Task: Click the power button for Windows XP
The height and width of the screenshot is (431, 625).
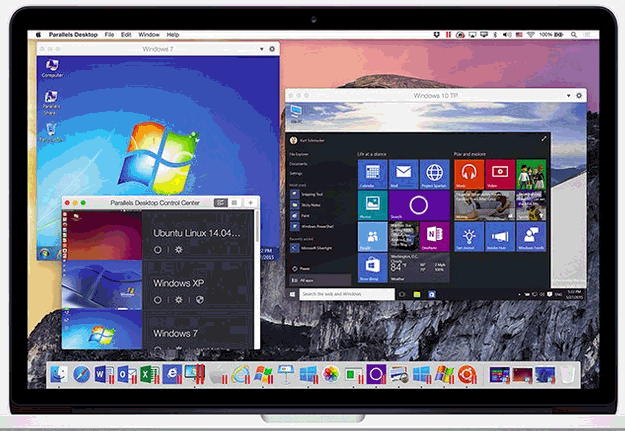Action: [x=158, y=300]
